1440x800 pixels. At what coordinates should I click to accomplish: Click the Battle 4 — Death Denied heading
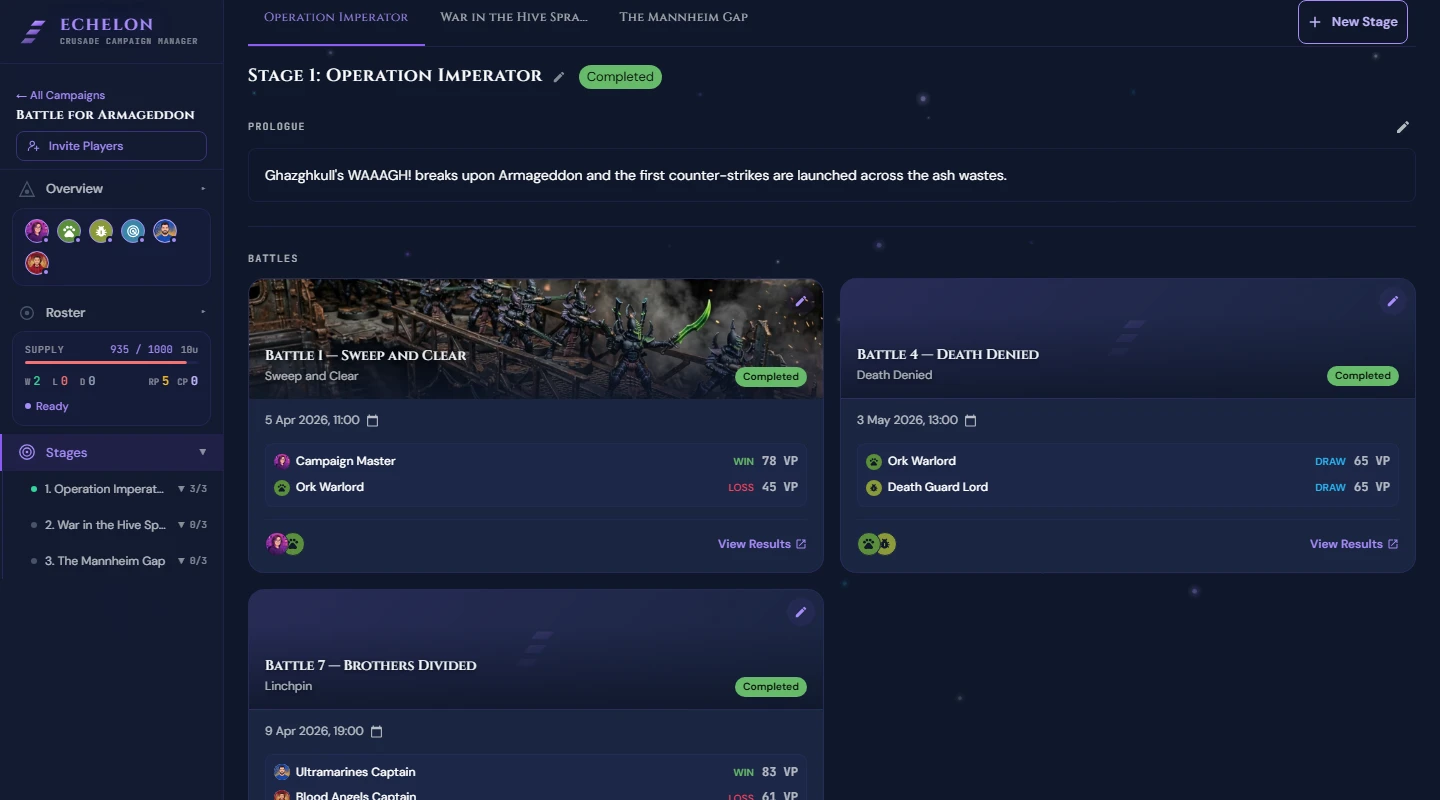coord(948,354)
